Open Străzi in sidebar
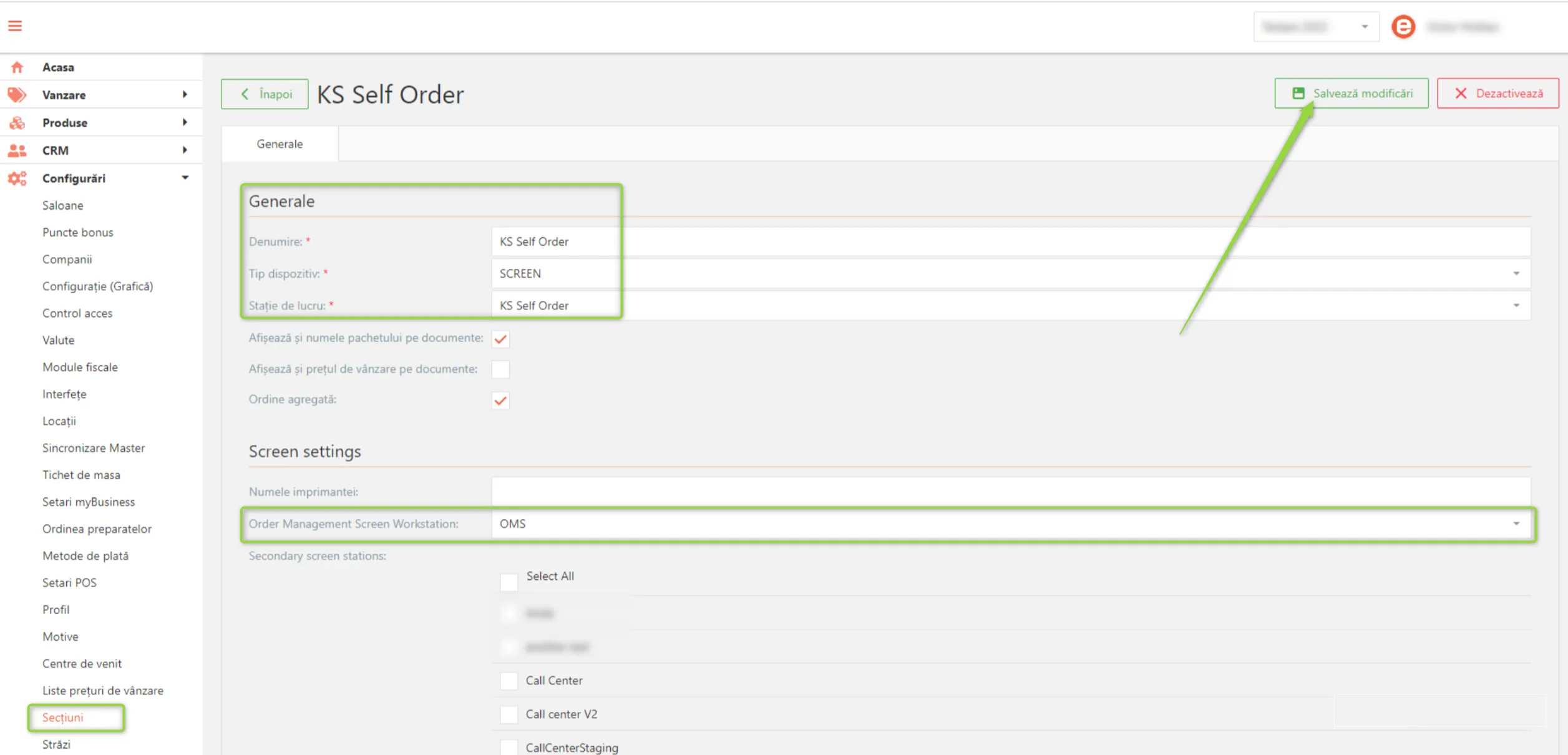 56,744
